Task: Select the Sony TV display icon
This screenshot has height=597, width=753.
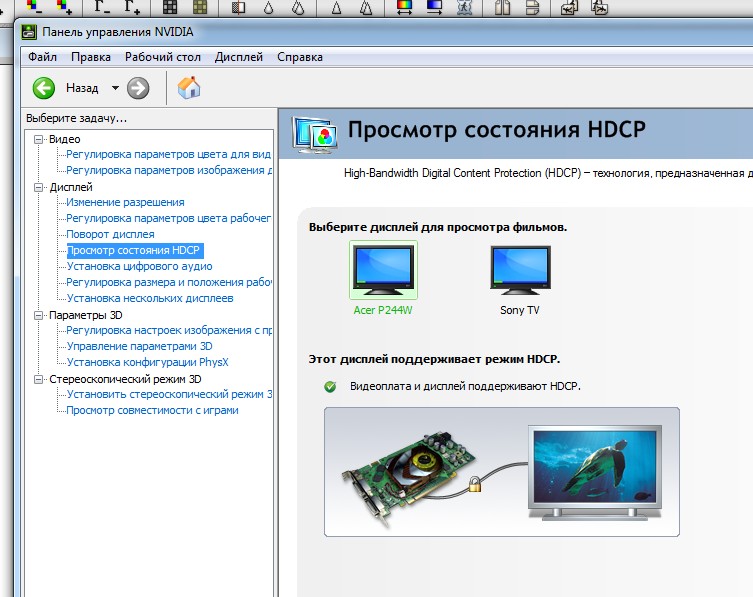Action: pos(519,271)
